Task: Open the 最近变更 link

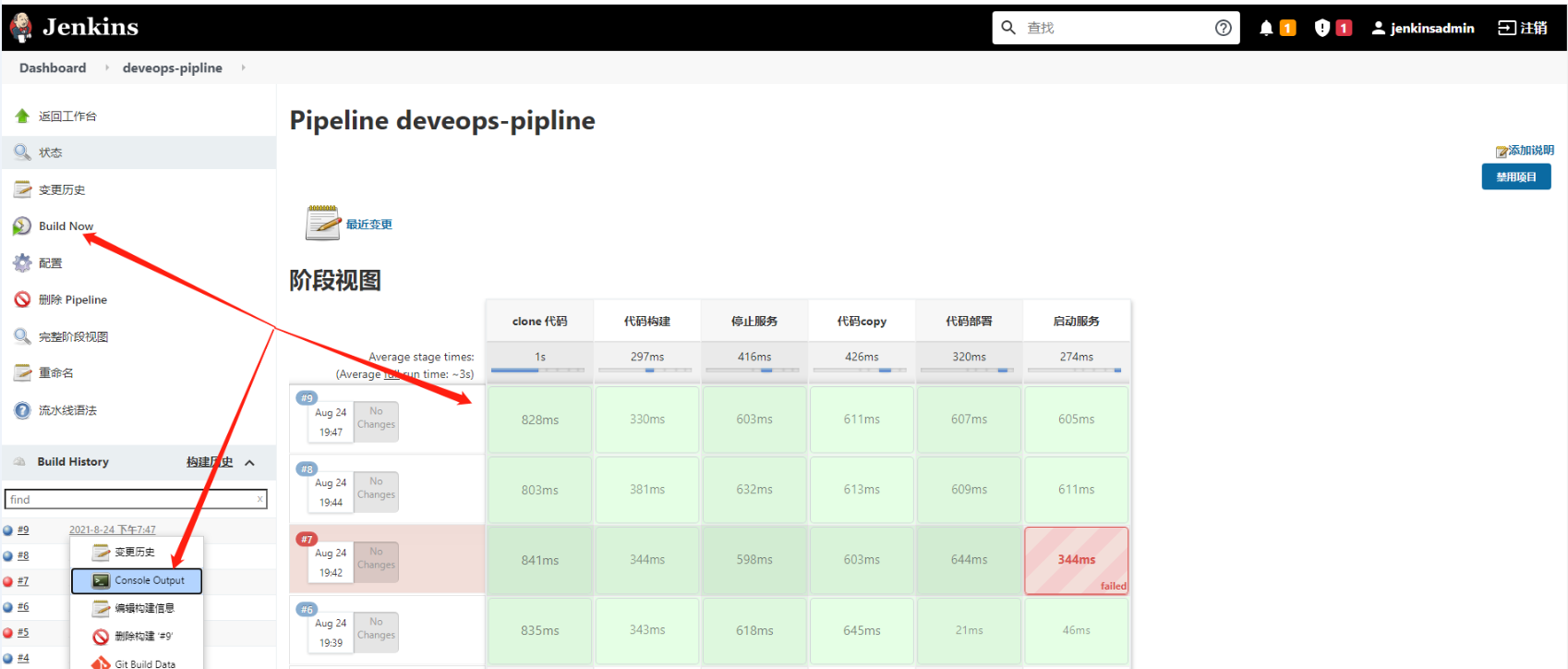Action: click(x=369, y=224)
